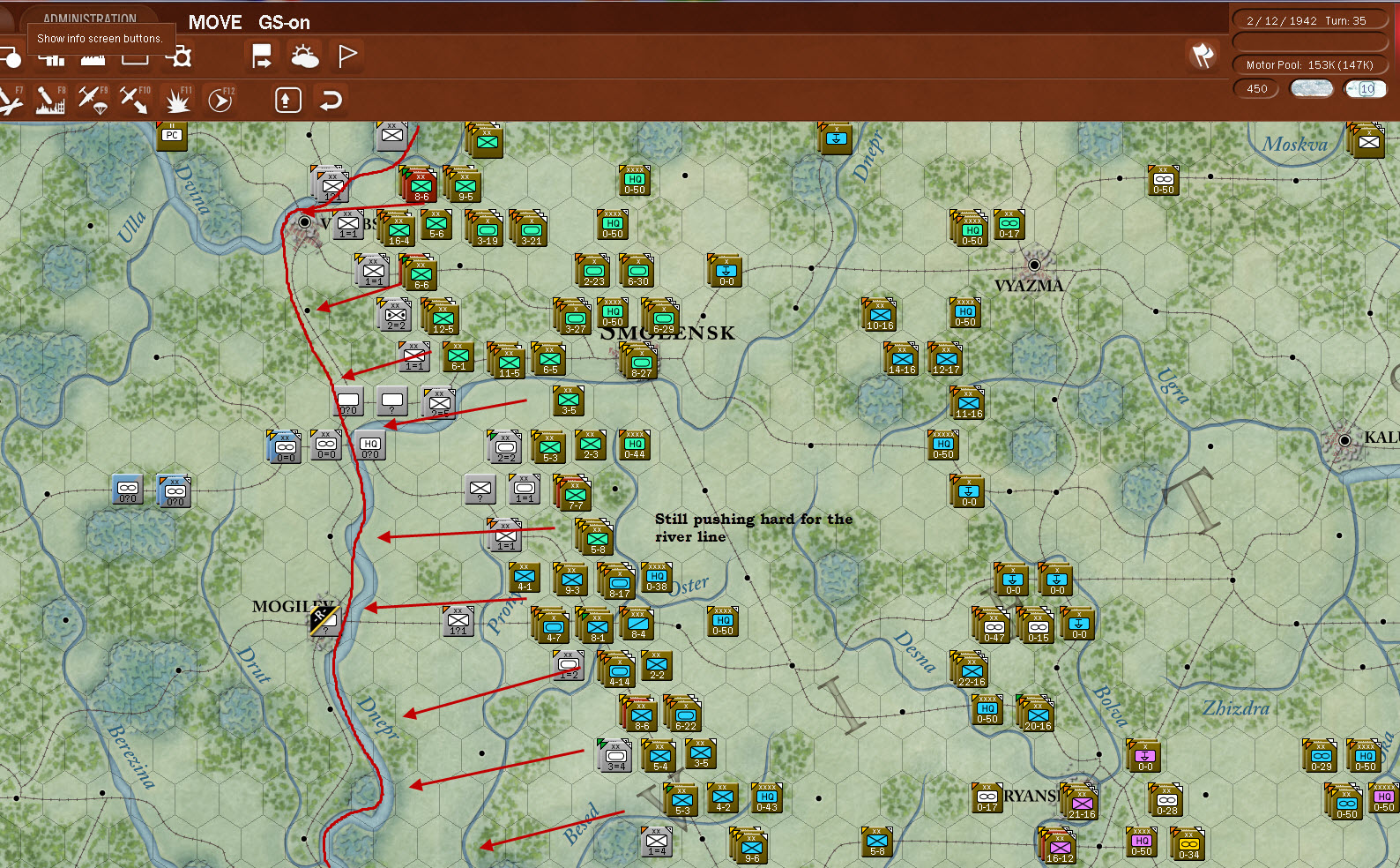1400x868 pixels.
Task: Select the F10 aircraft transfer icon
Action: pos(135,100)
